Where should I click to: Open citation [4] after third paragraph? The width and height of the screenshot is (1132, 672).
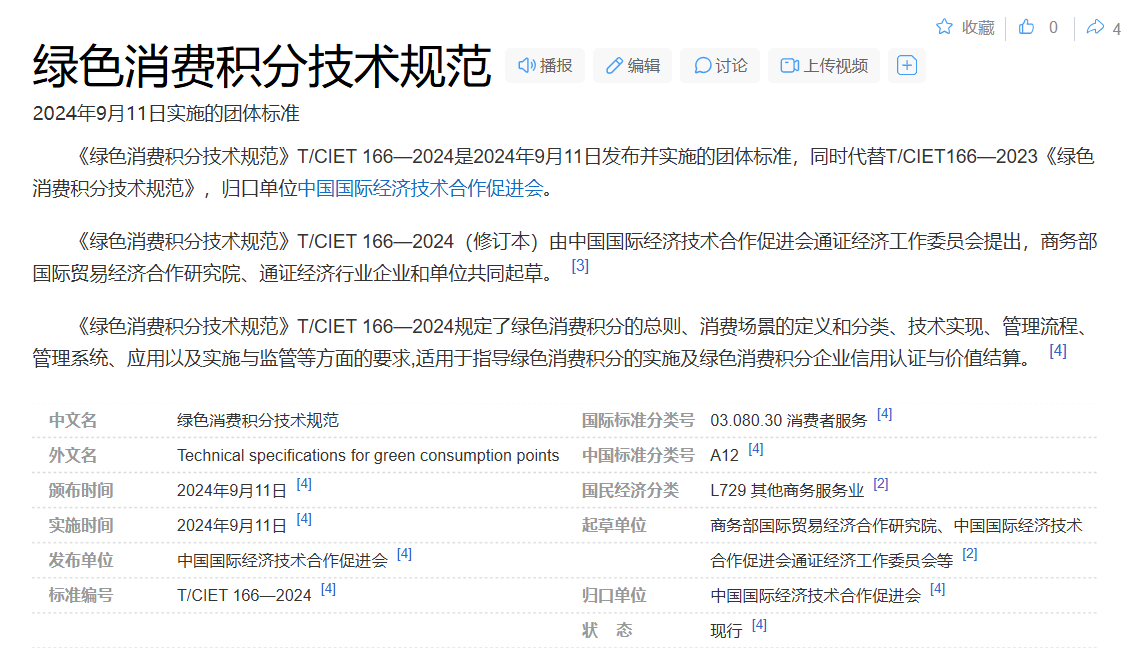point(1060,351)
